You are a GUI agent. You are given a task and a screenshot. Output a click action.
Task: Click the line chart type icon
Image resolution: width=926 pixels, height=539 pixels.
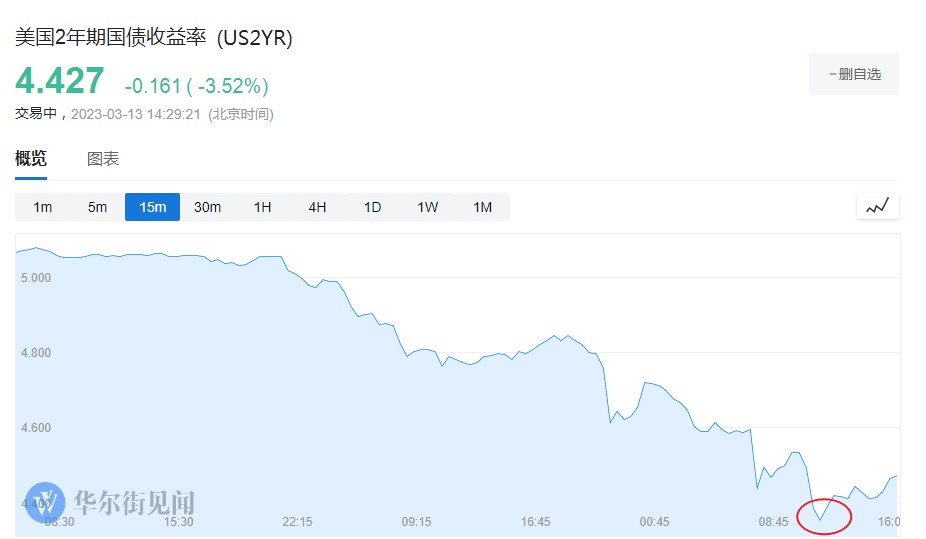(x=877, y=207)
